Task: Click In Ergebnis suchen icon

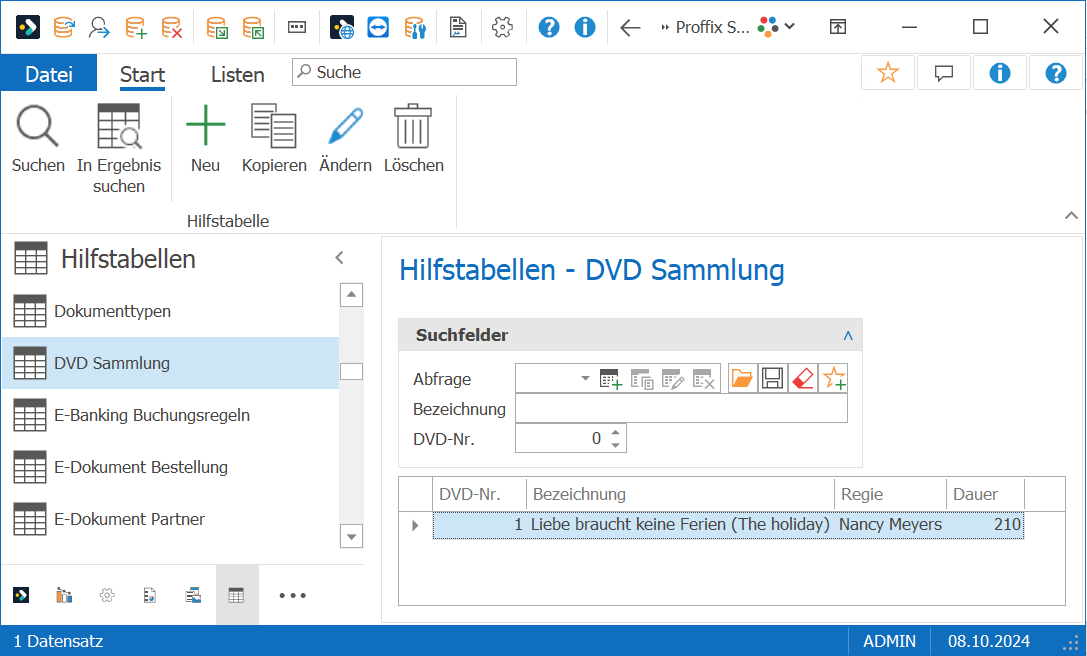Action: tap(119, 126)
